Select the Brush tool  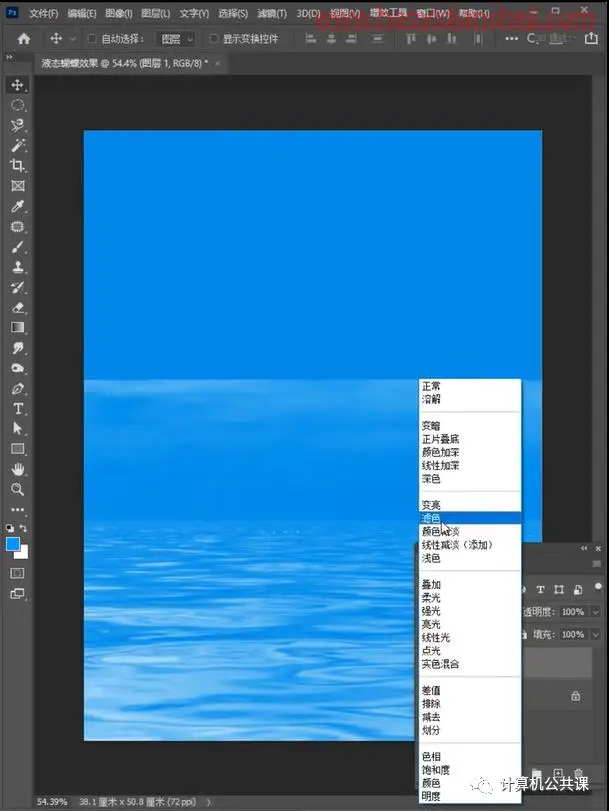point(18,247)
